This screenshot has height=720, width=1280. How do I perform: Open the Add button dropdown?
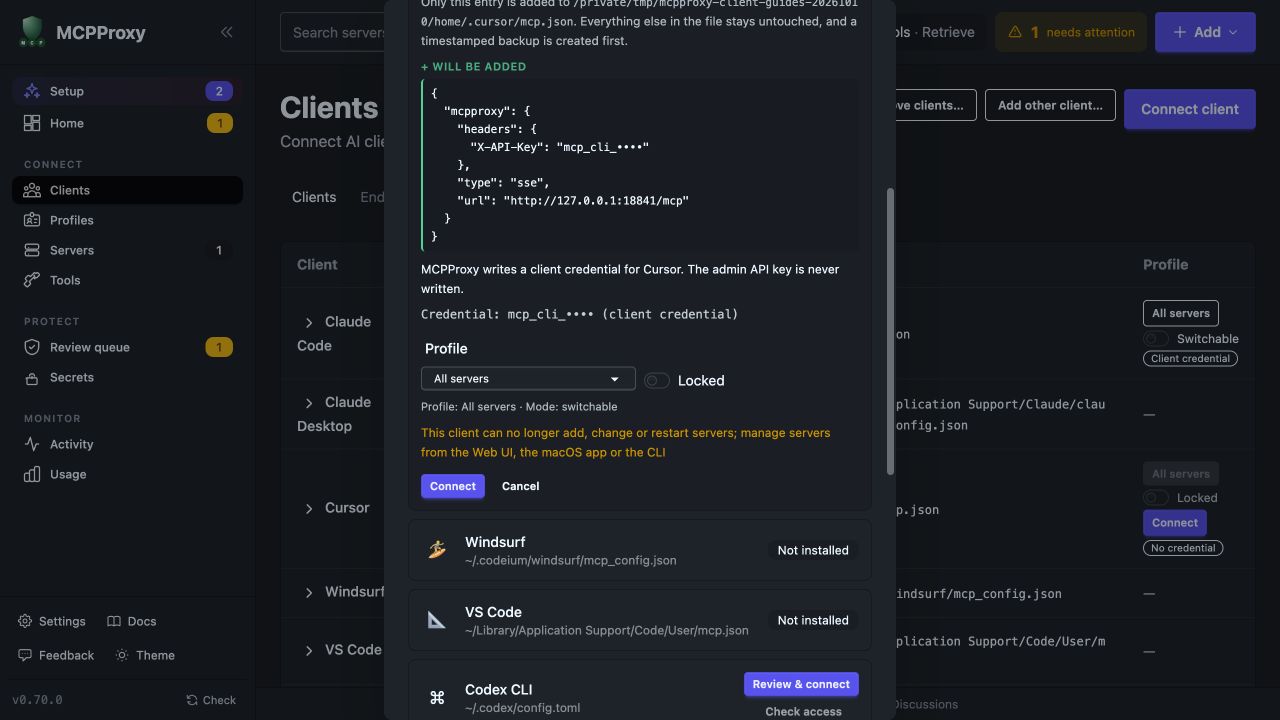coord(1205,32)
